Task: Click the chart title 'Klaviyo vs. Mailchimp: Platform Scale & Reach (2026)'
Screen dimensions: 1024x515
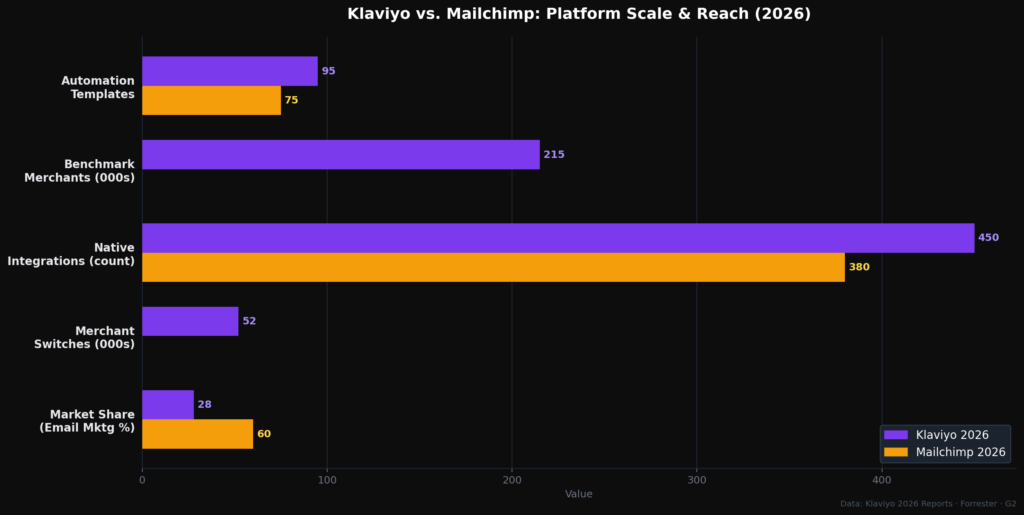Action: (579, 14)
